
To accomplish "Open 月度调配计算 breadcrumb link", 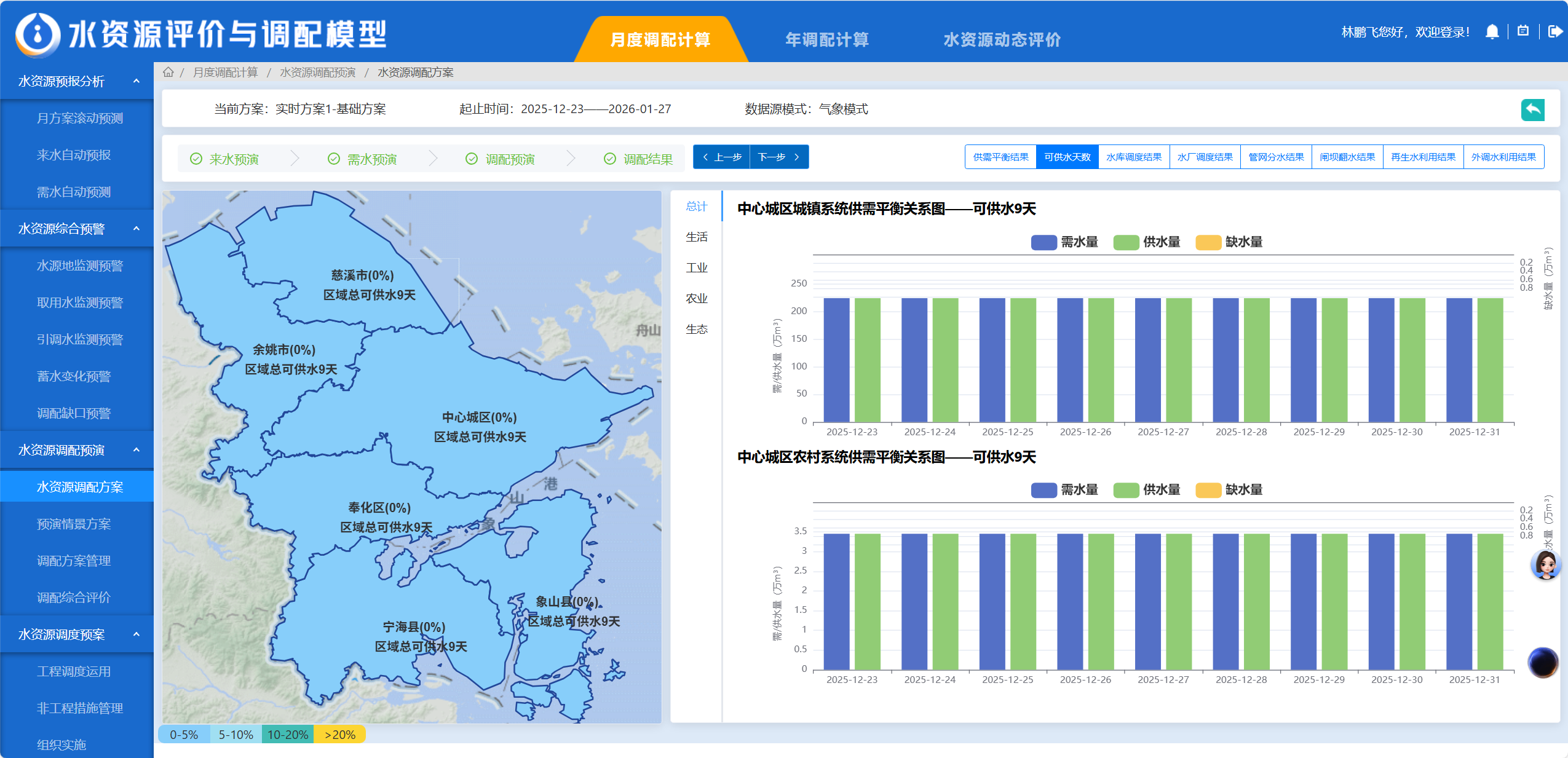I will pos(225,73).
